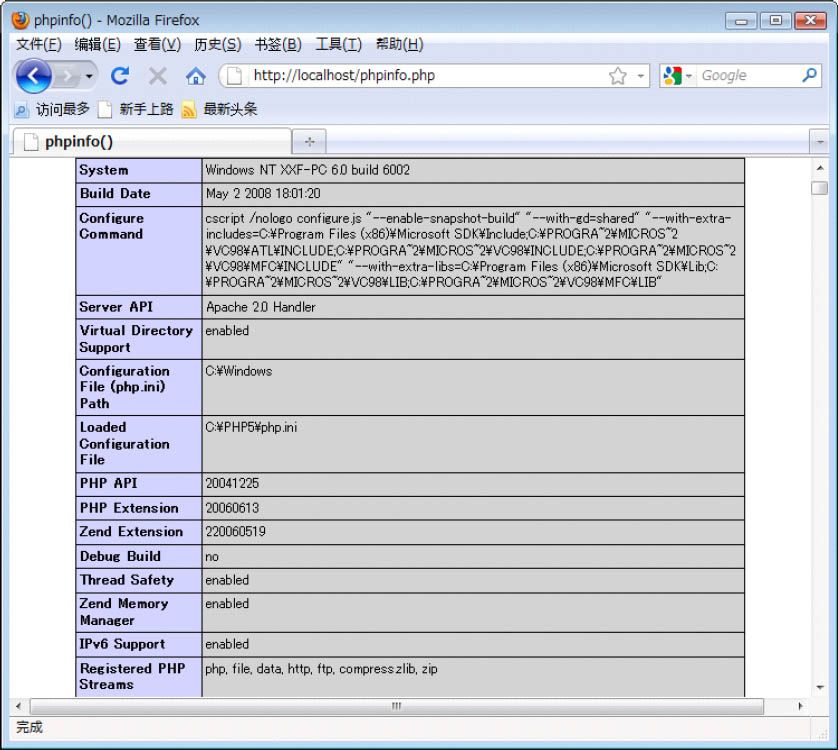This screenshot has width=838, height=750.
Task: Click the horizontal scrollbar thumb
Action: pos(397,706)
